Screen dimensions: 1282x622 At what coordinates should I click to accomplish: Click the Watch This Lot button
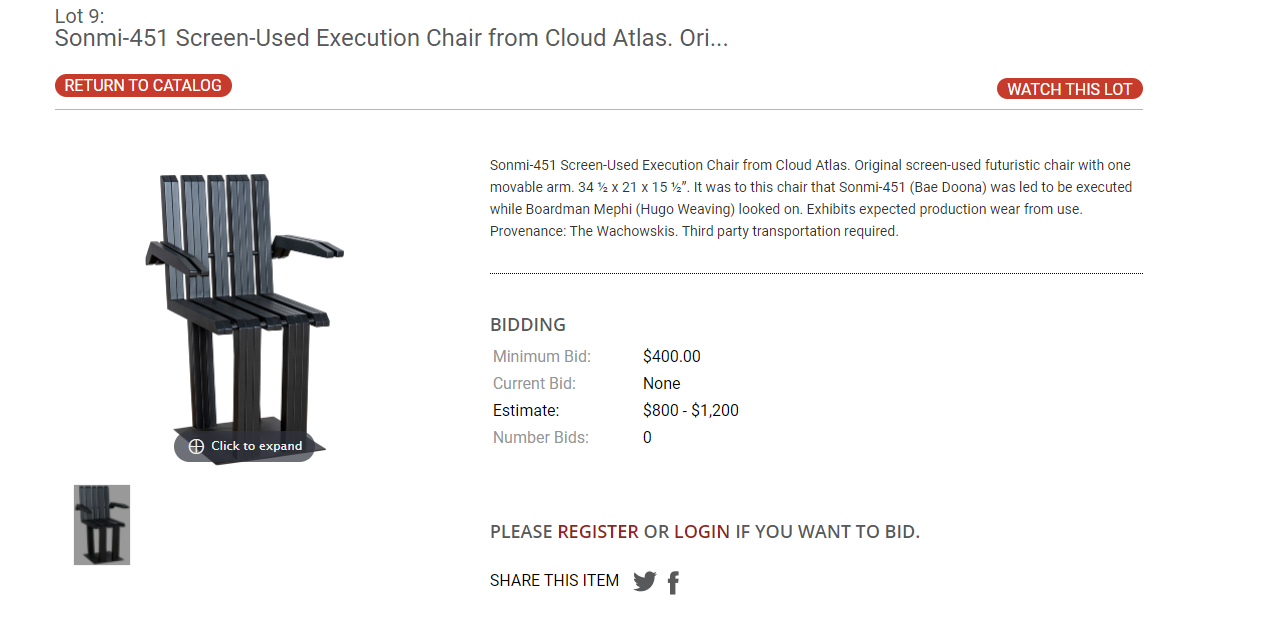tap(1069, 89)
